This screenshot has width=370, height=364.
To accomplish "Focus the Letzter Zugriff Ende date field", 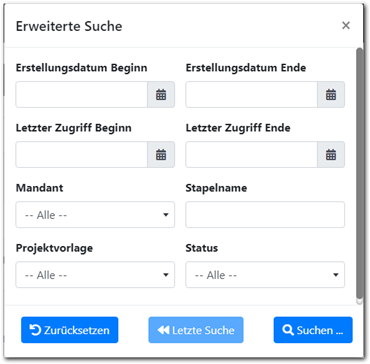I will click(252, 155).
